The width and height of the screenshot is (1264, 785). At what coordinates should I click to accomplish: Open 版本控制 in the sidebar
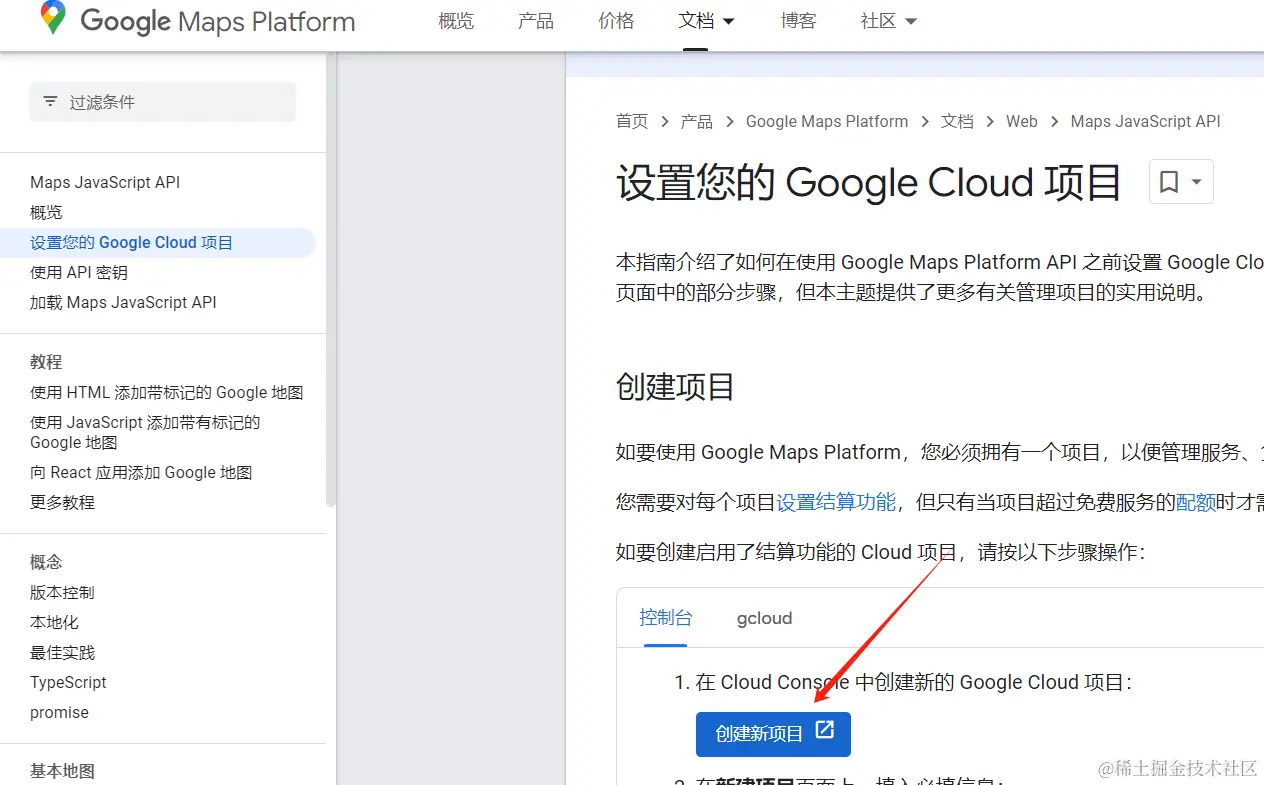pyautogui.click(x=62, y=592)
